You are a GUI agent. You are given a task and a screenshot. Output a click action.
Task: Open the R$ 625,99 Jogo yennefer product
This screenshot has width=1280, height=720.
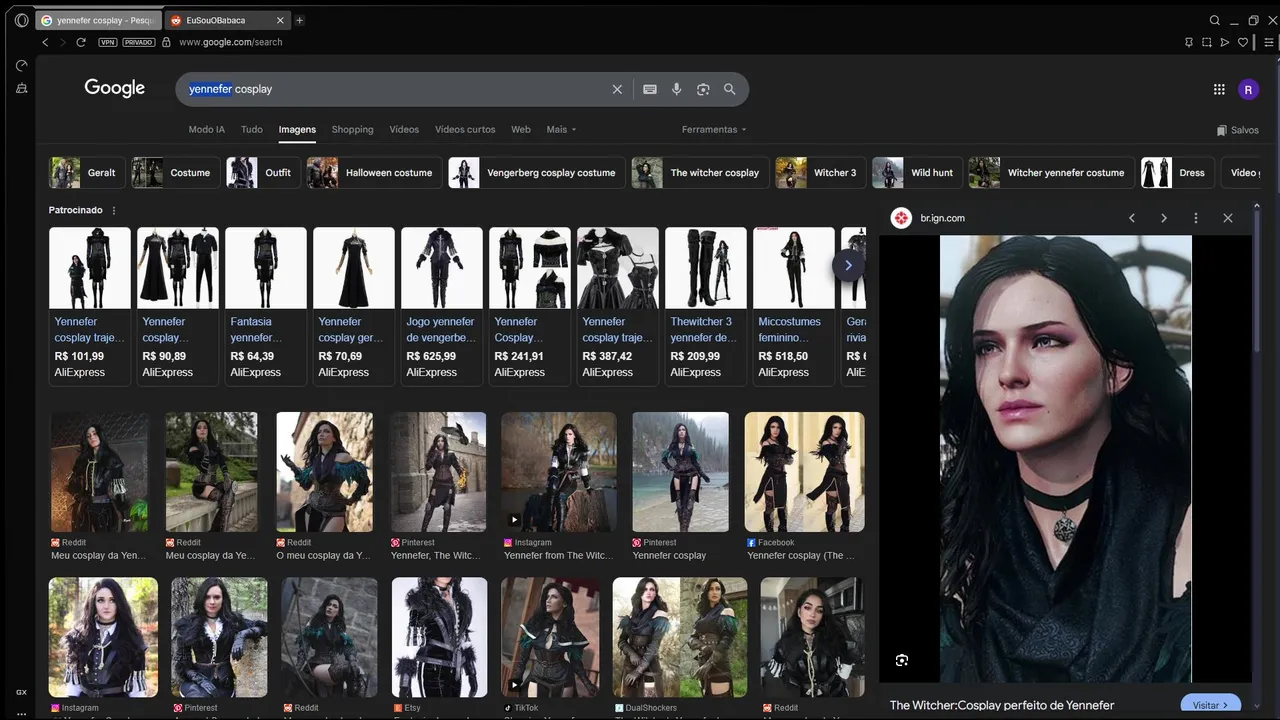coord(442,305)
